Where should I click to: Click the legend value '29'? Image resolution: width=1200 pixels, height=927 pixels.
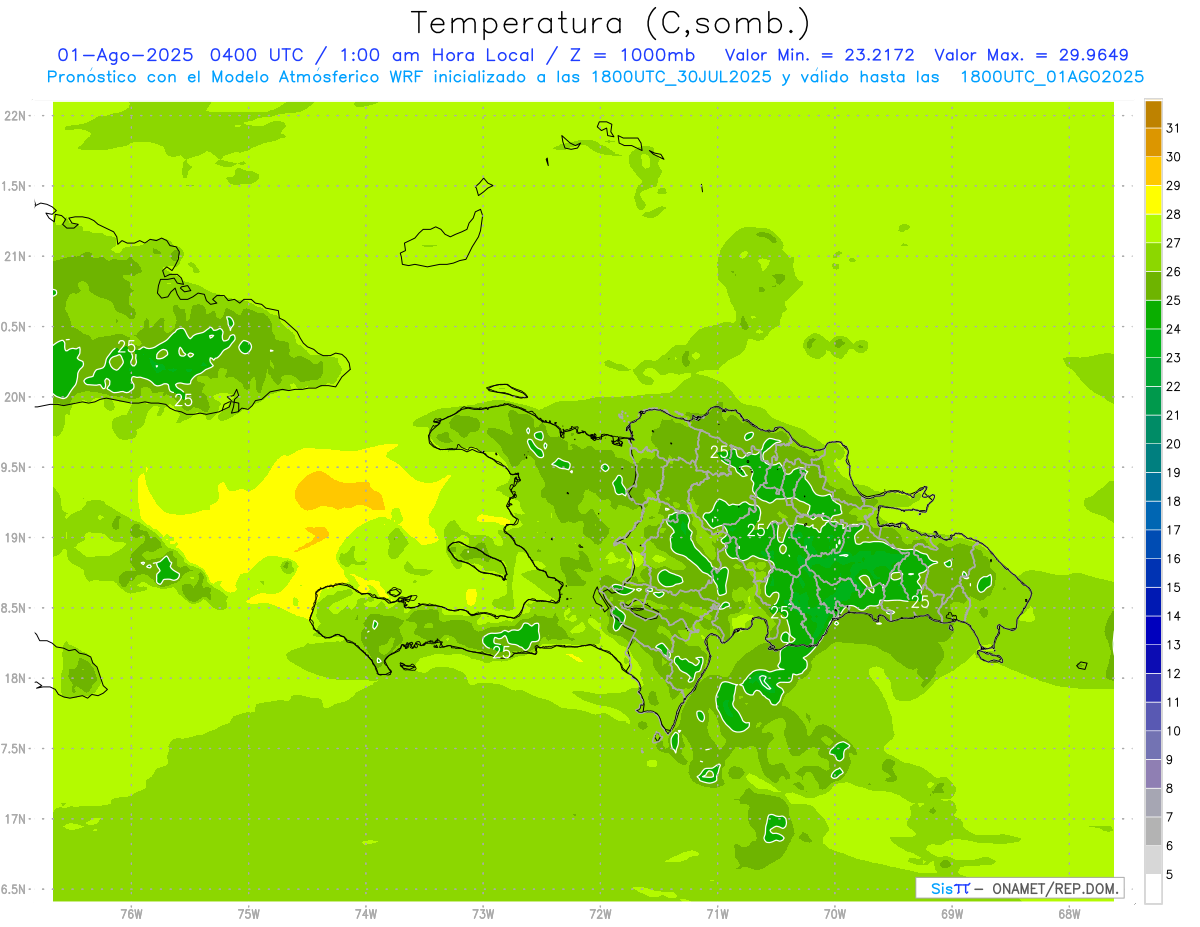click(1174, 185)
